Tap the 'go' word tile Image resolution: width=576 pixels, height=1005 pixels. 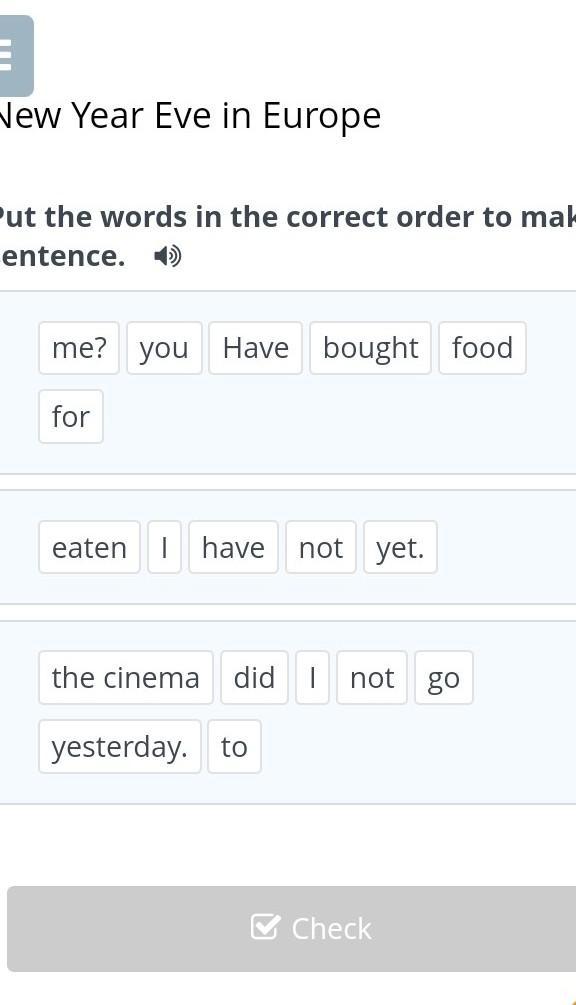coord(444,677)
